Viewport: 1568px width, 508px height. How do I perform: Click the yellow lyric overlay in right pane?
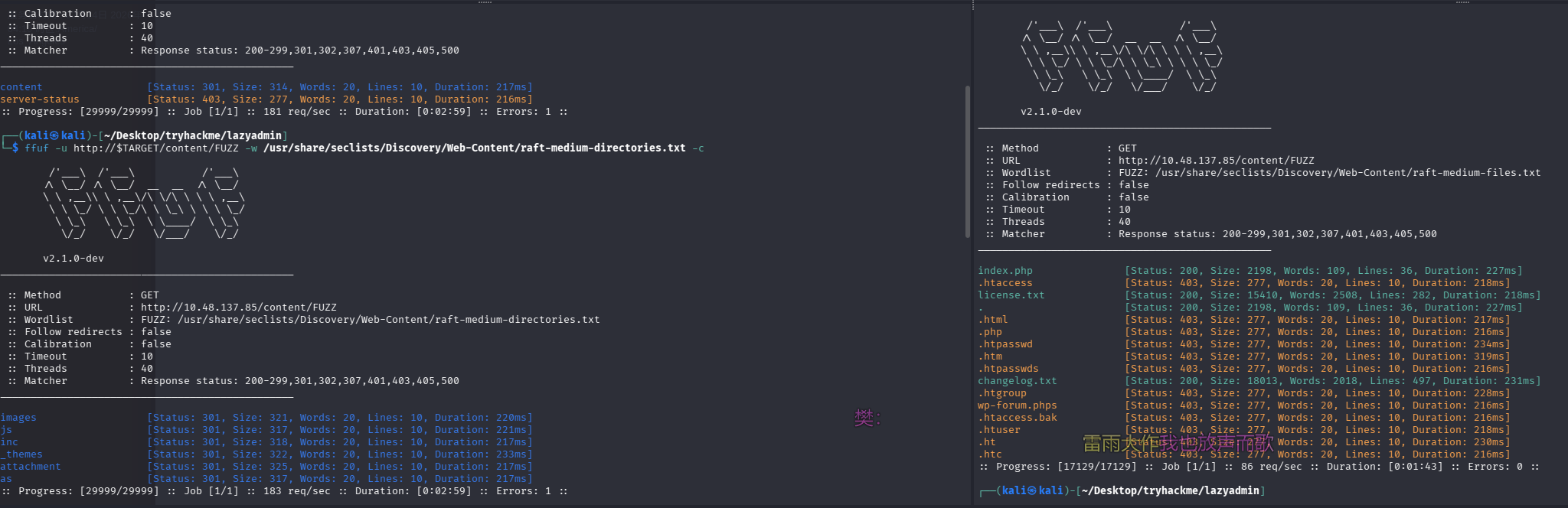1178,443
